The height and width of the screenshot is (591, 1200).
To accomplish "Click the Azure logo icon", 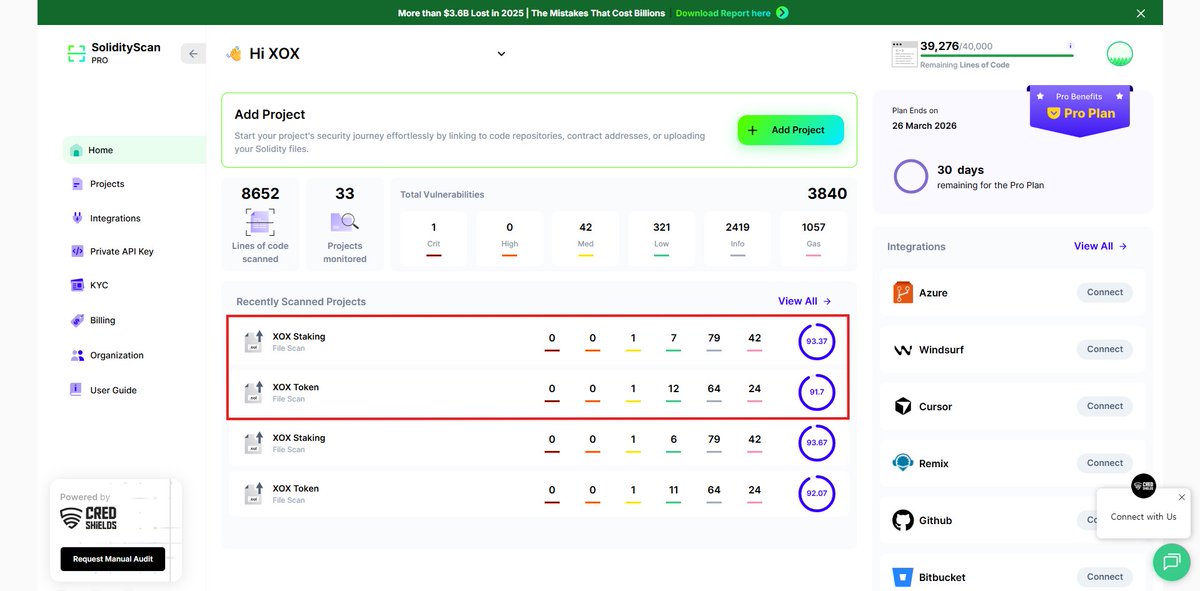I will click(x=903, y=293).
